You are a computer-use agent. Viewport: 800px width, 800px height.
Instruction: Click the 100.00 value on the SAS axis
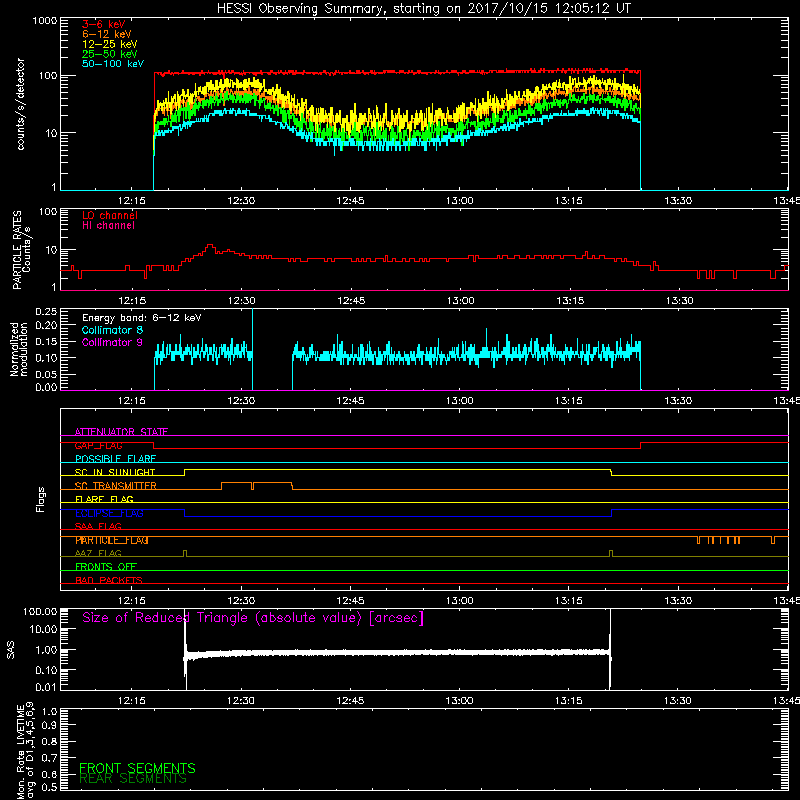(x=40, y=611)
